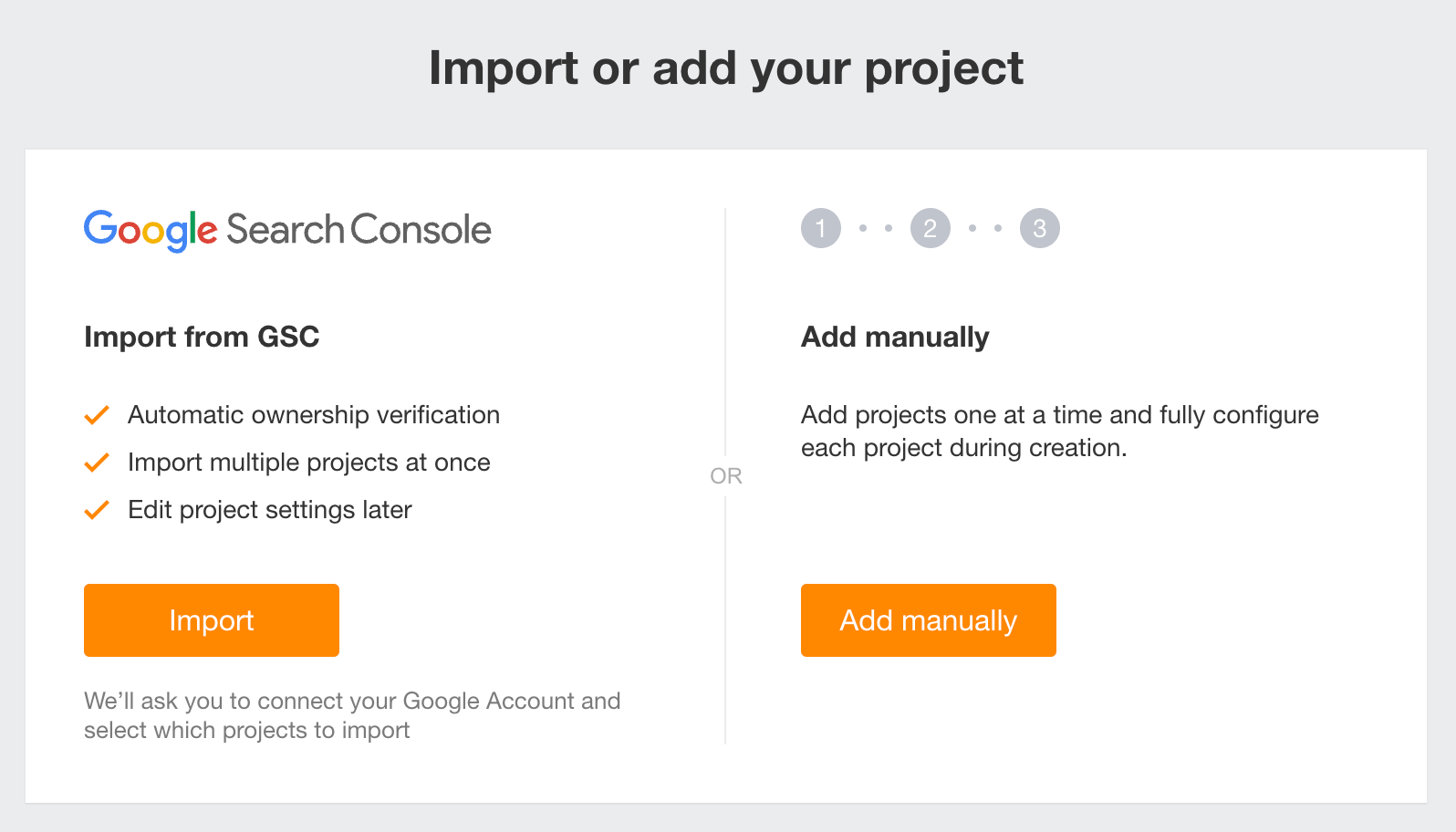
Task: Click the Import button to connect Google Account
Action: click(x=211, y=620)
